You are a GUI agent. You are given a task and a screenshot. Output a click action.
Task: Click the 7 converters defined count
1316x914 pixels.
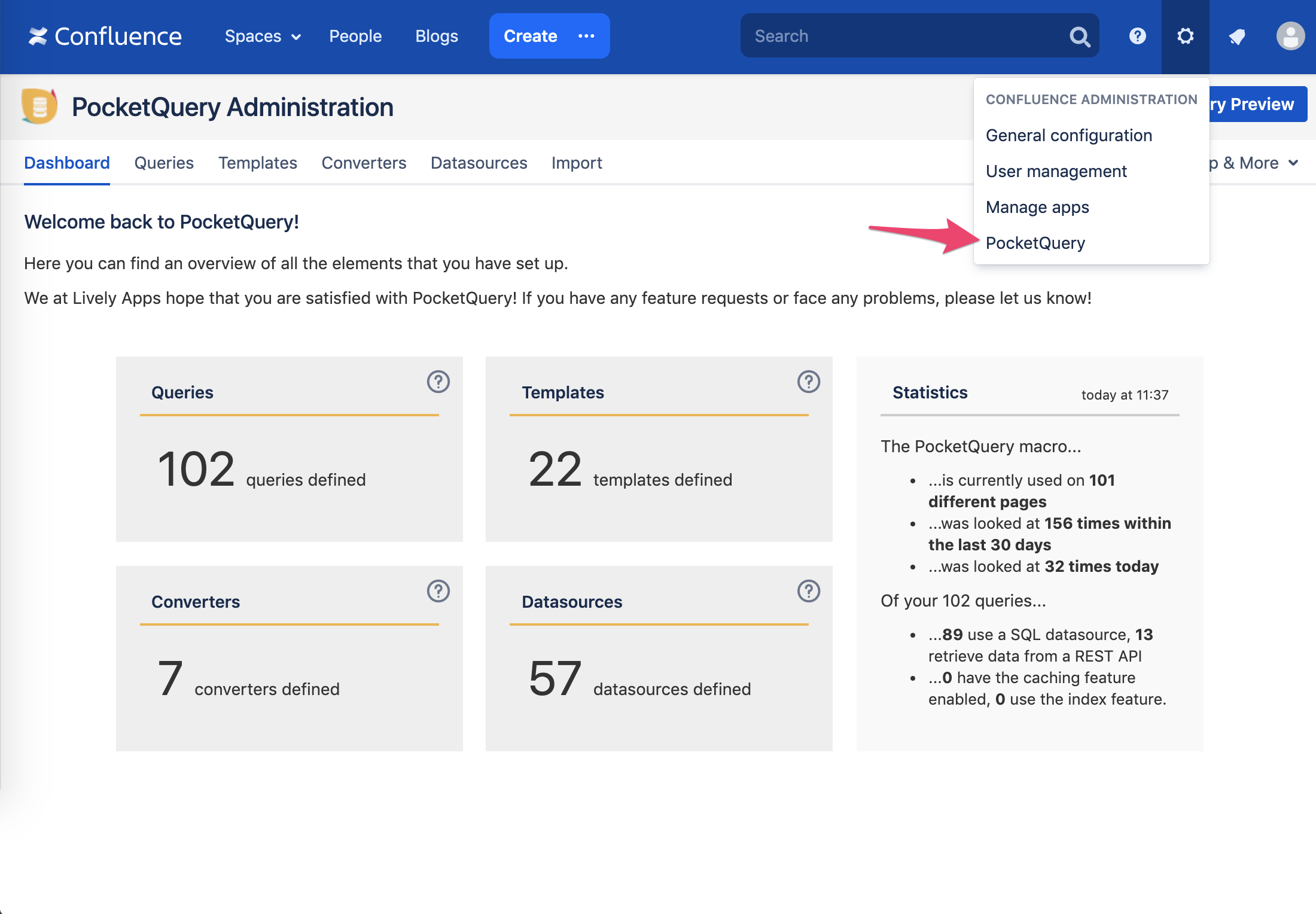249,680
